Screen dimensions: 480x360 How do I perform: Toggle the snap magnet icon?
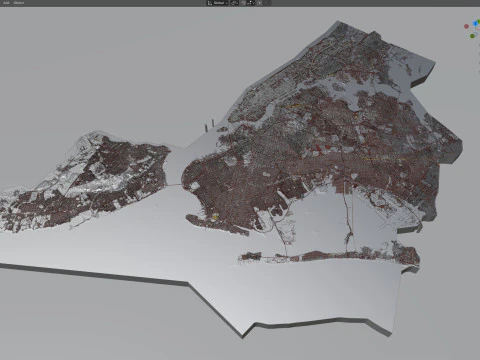[x=243, y=3]
